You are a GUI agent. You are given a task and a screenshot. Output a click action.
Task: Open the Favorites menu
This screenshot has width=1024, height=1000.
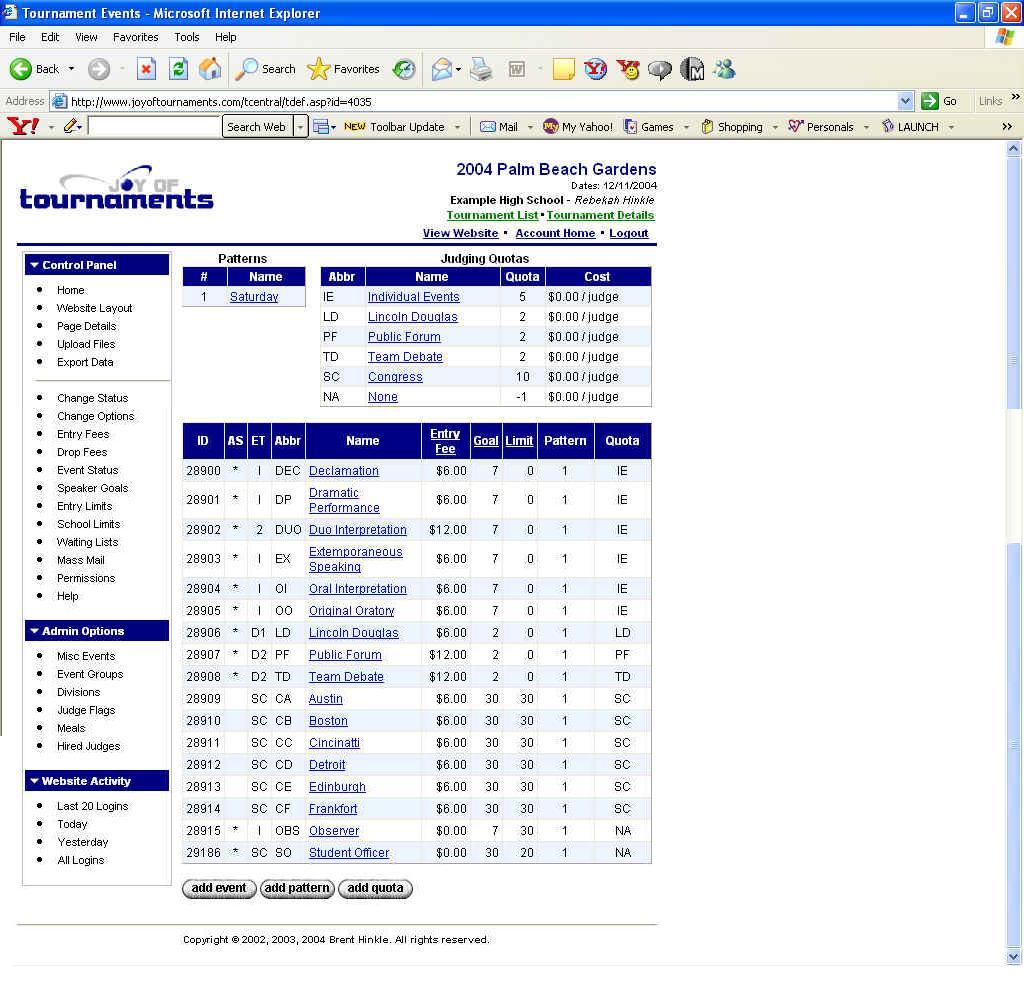[135, 37]
